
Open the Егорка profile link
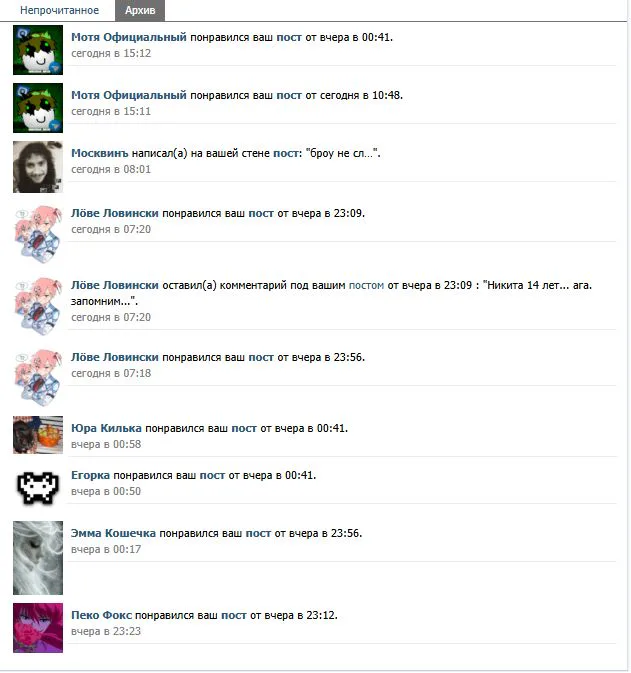click(x=90, y=476)
